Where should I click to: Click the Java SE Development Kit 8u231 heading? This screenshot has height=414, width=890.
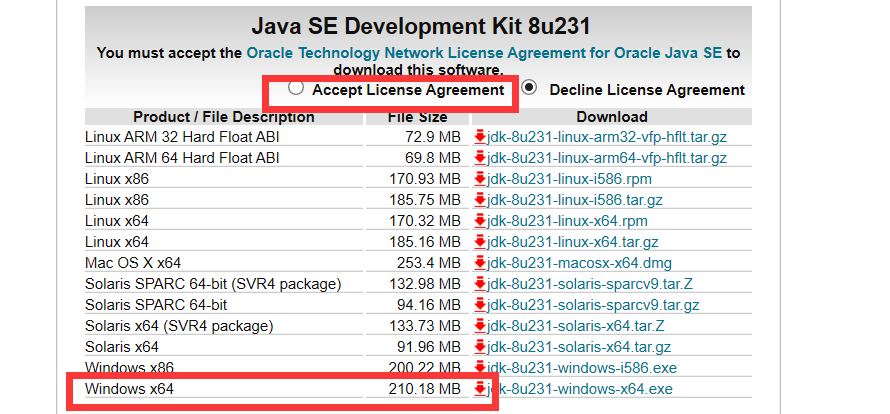pyautogui.click(x=421, y=26)
